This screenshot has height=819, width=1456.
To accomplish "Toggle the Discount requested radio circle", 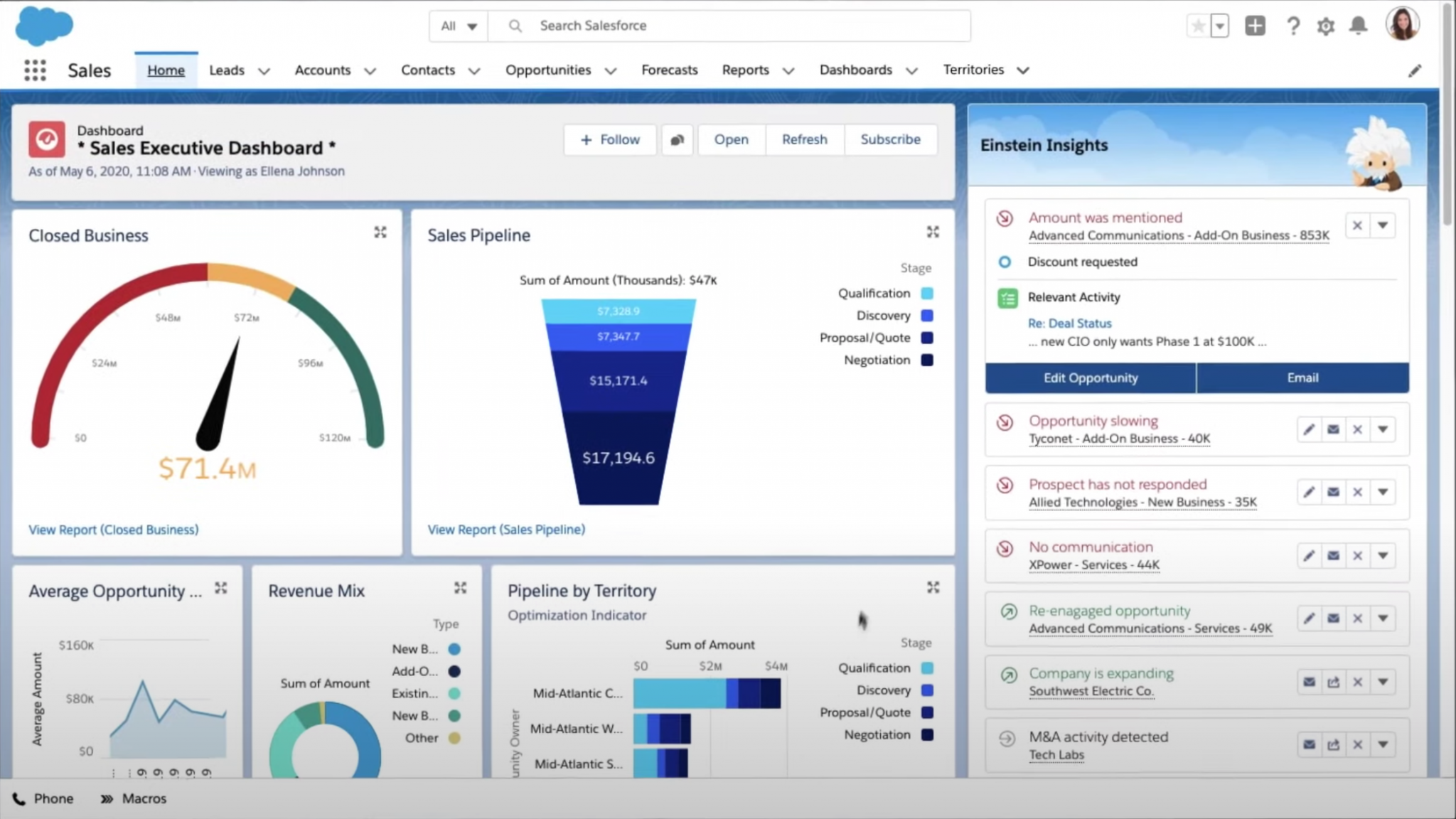I will [x=1005, y=262].
